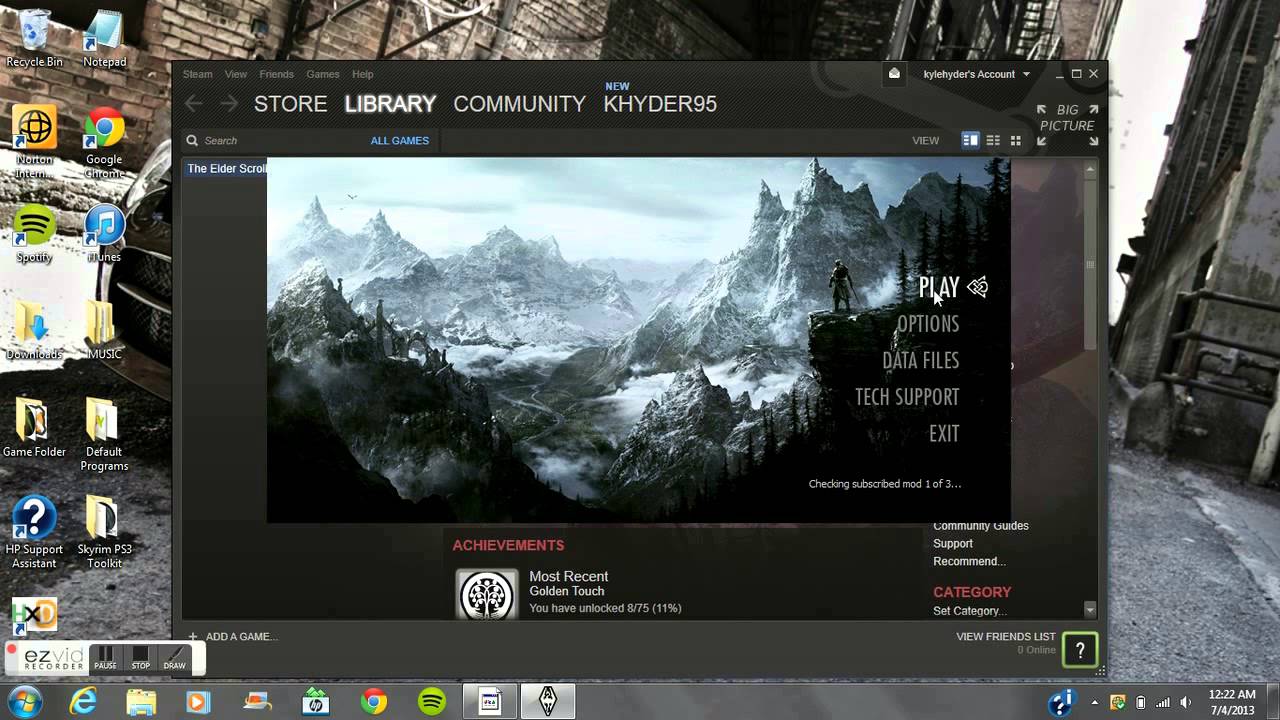The image size is (1280, 720).
Task: Expand kylehyder's Account dropdown
Action: [976, 74]
